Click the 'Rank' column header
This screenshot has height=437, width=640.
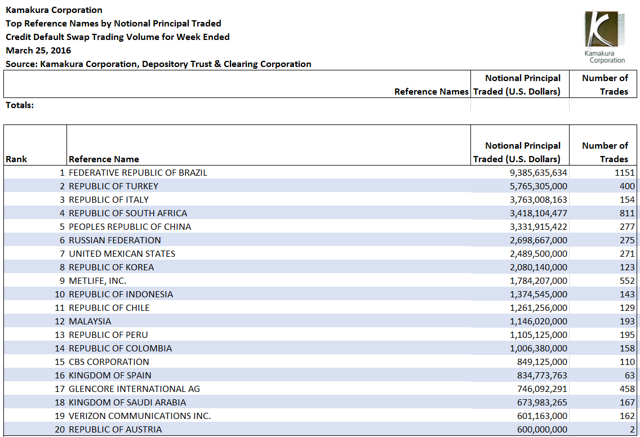[16, 159]
